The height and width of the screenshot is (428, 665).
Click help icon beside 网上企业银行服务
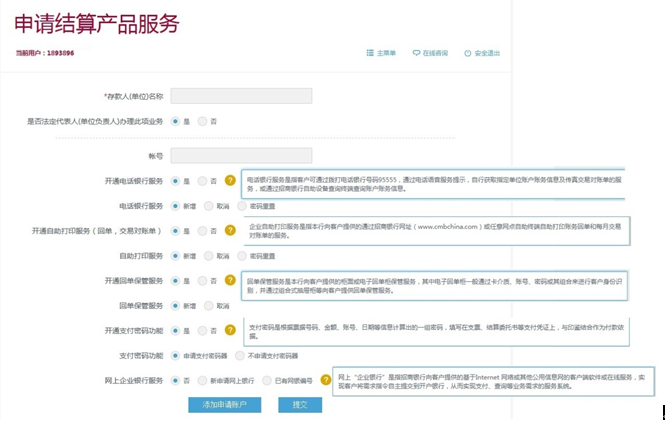pos(326,380)
